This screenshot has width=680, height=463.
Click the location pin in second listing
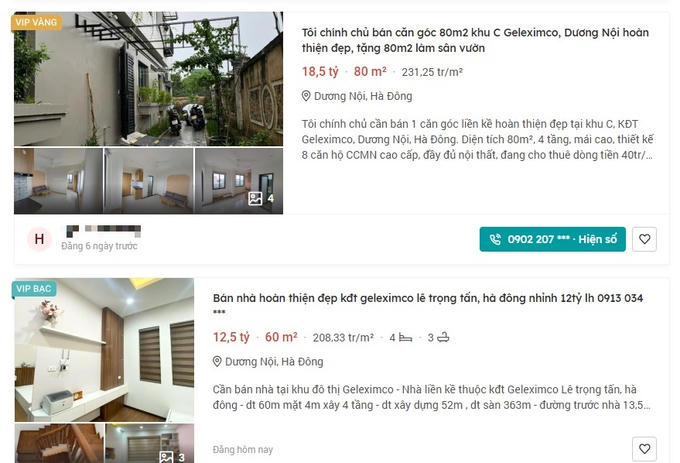217,362
